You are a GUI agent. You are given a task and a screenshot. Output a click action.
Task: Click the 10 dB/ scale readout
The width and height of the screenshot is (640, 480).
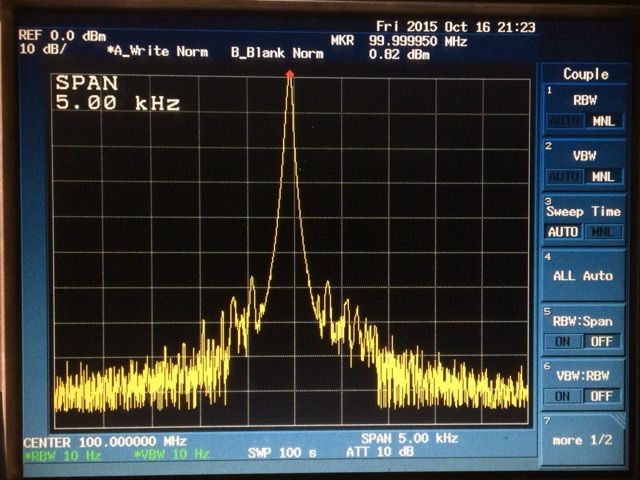(x=42, y=49)
